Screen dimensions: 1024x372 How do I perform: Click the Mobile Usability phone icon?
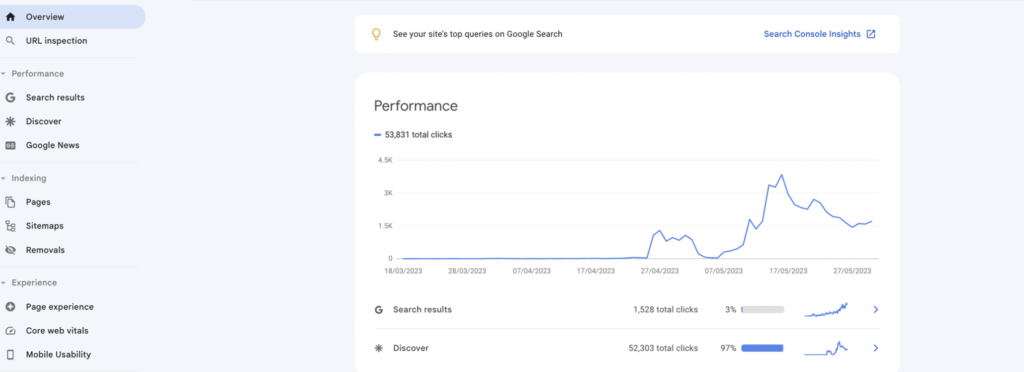pyautogui.click(x=10, y=354)
